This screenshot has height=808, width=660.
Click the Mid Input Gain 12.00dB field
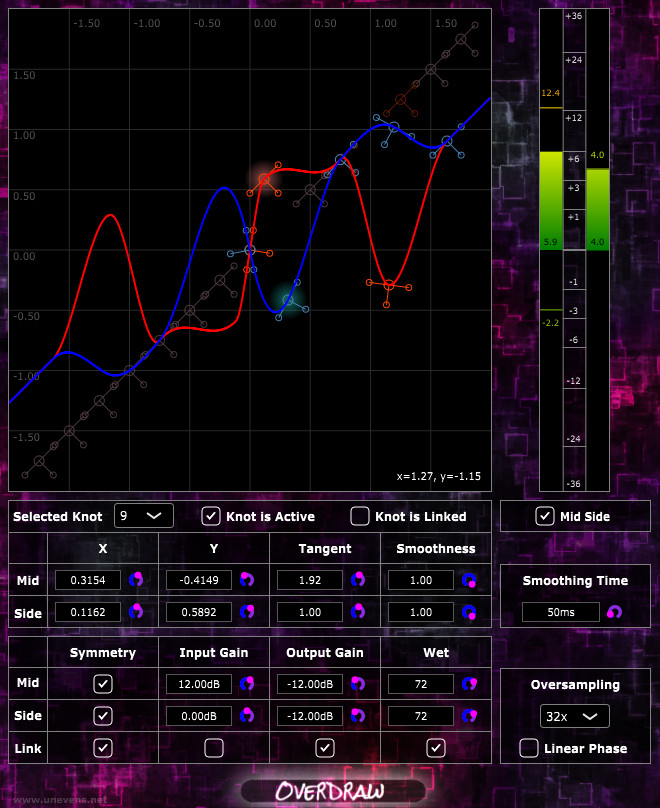[x=199, y=684]
